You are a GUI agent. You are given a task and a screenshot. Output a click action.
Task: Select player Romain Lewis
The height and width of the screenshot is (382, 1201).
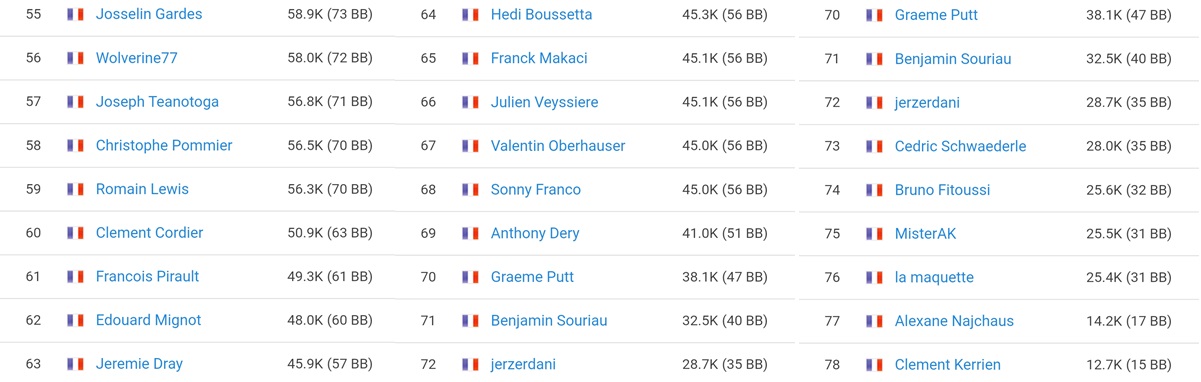click(142, 189)
